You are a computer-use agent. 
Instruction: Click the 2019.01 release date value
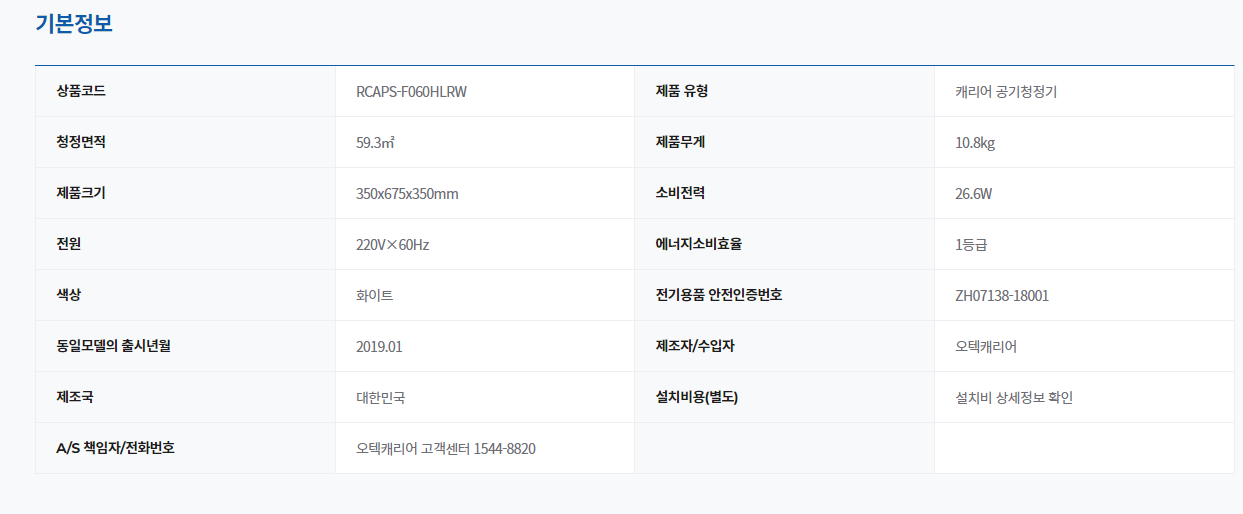coord(379,347)
